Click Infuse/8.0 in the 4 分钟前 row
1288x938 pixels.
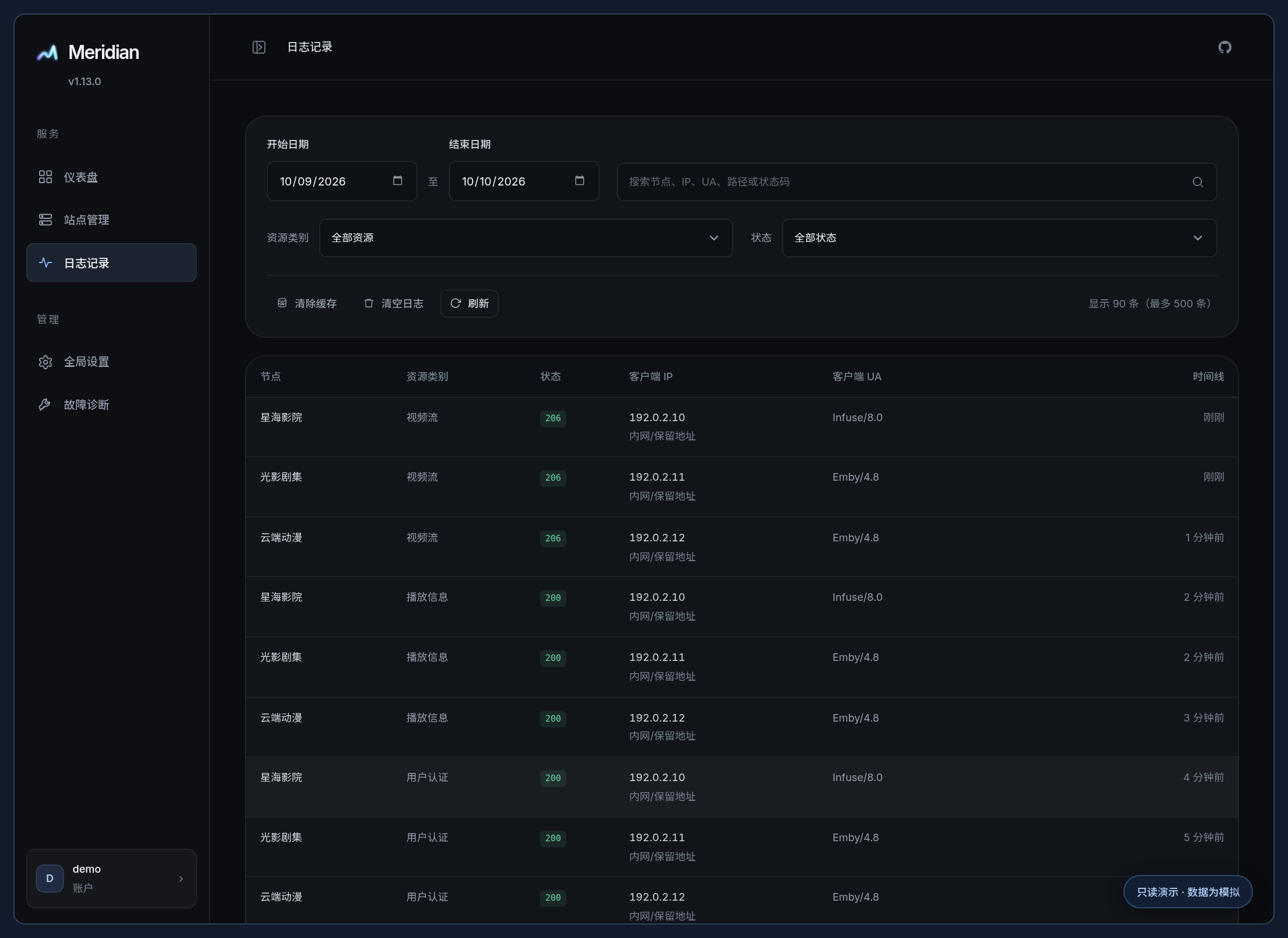(x=857, y=777)
